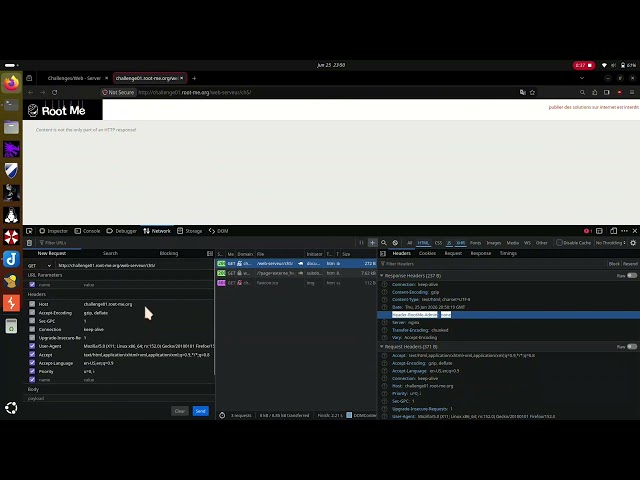Open Firefox hamburger application menu
The image size is (640, 480).
click(x=632, y=93)
